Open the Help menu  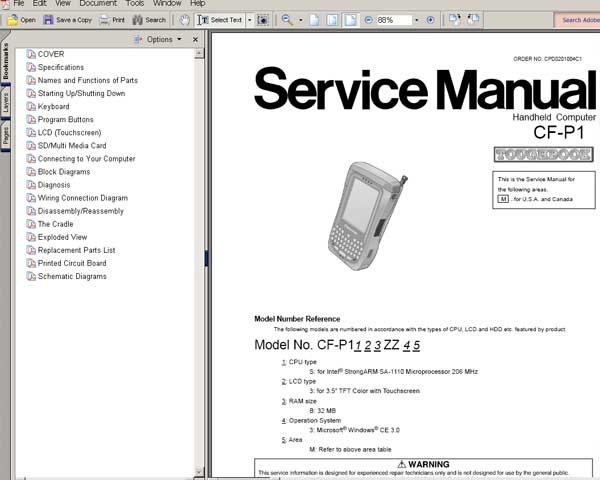(x=197, y=3)
